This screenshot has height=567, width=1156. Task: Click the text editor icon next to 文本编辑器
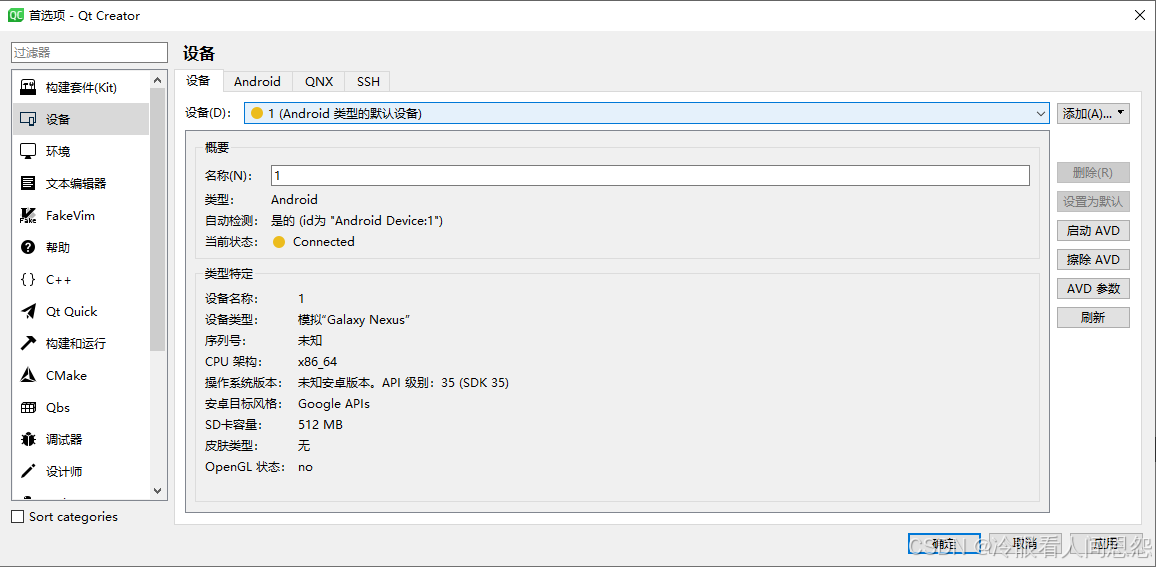pos(28,183)
